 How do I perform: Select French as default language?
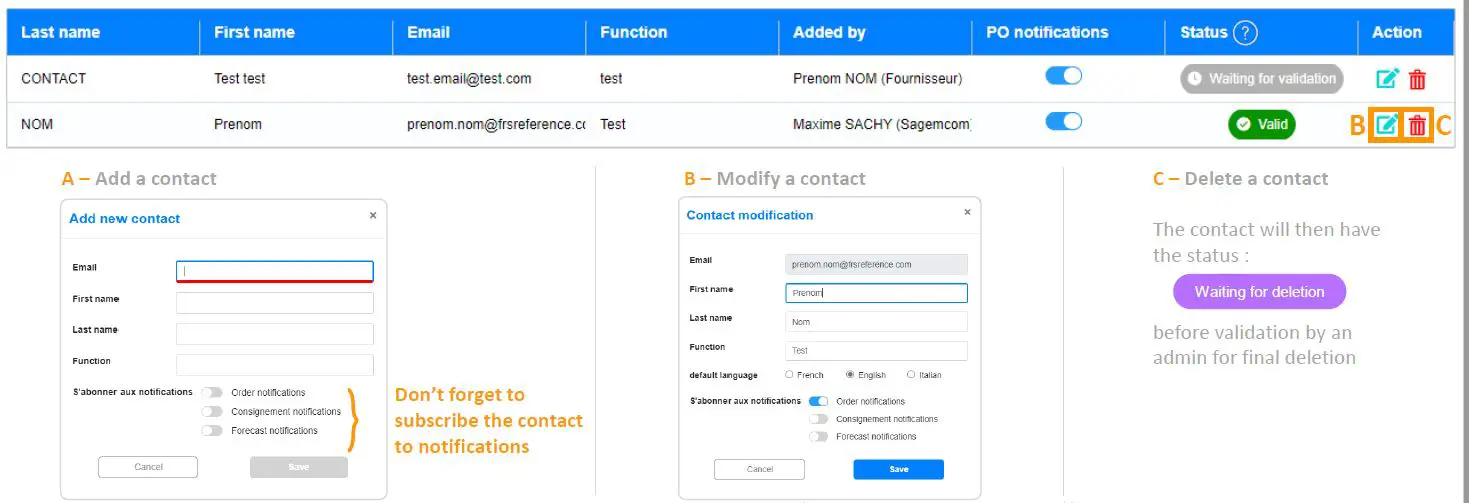click(x=789, y=375)
